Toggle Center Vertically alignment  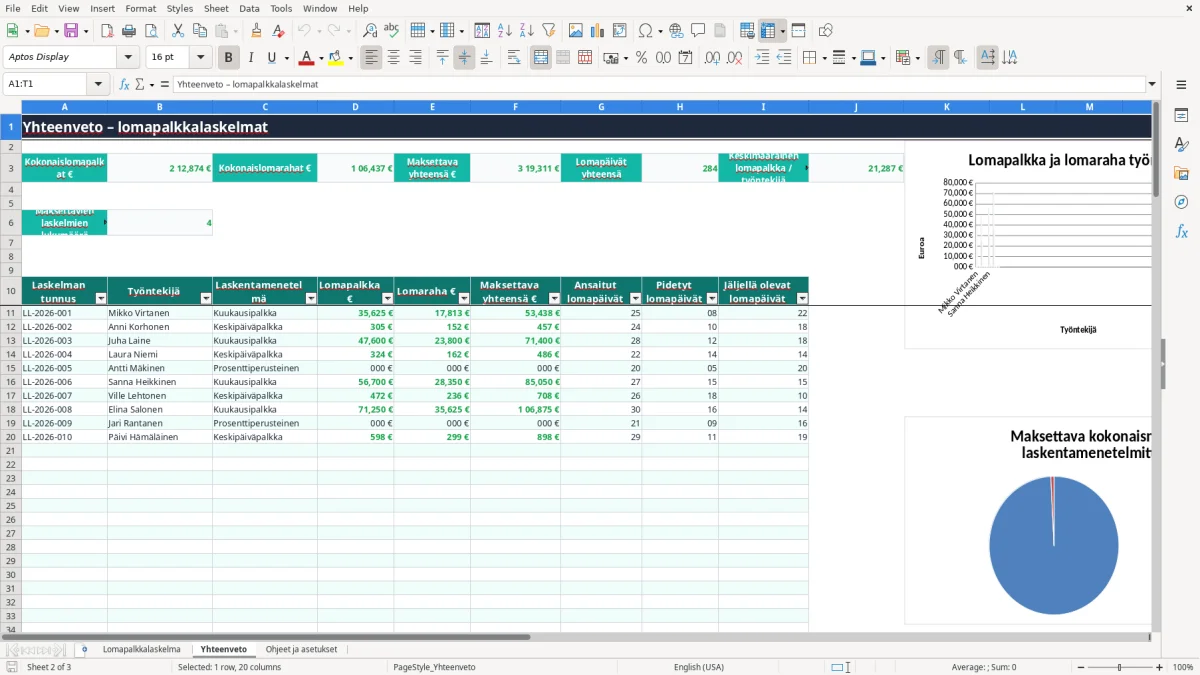point(464,58)
